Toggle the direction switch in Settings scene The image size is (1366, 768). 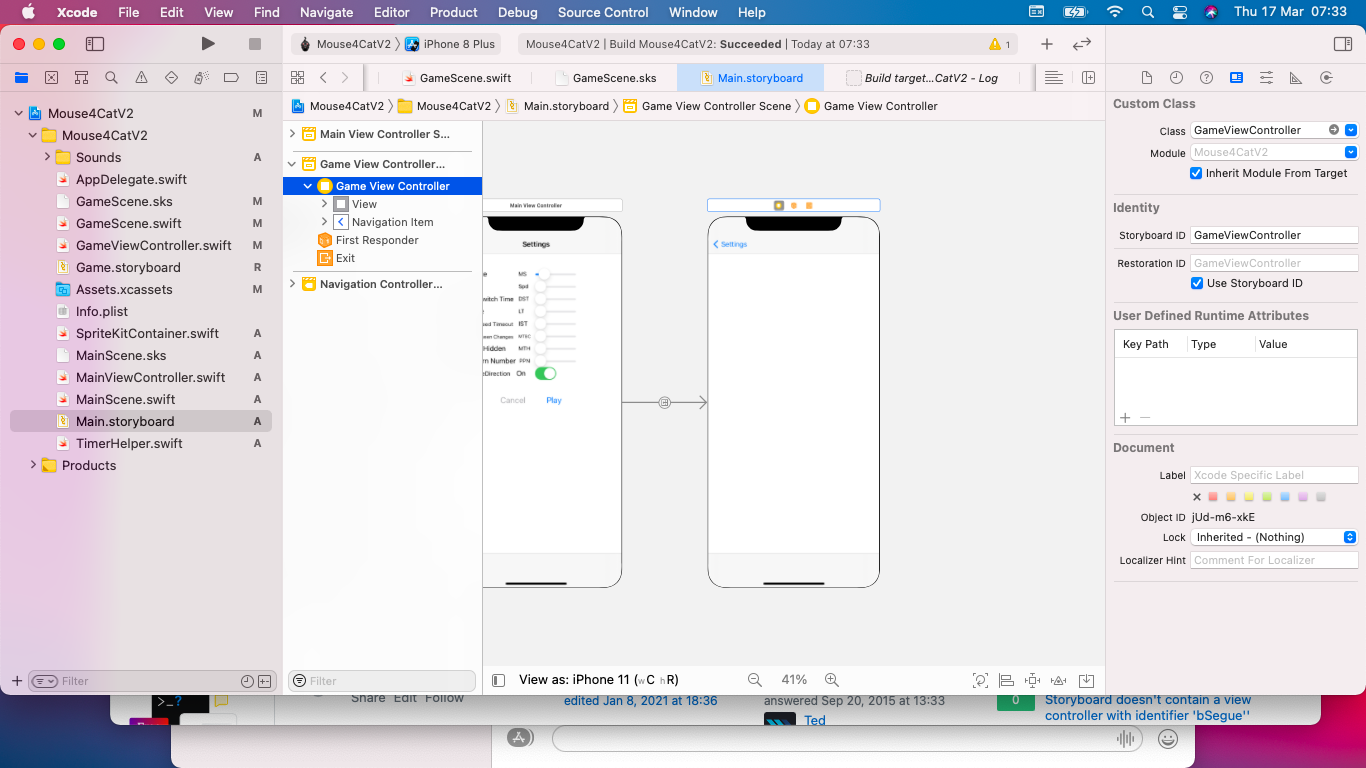[545, 373]
